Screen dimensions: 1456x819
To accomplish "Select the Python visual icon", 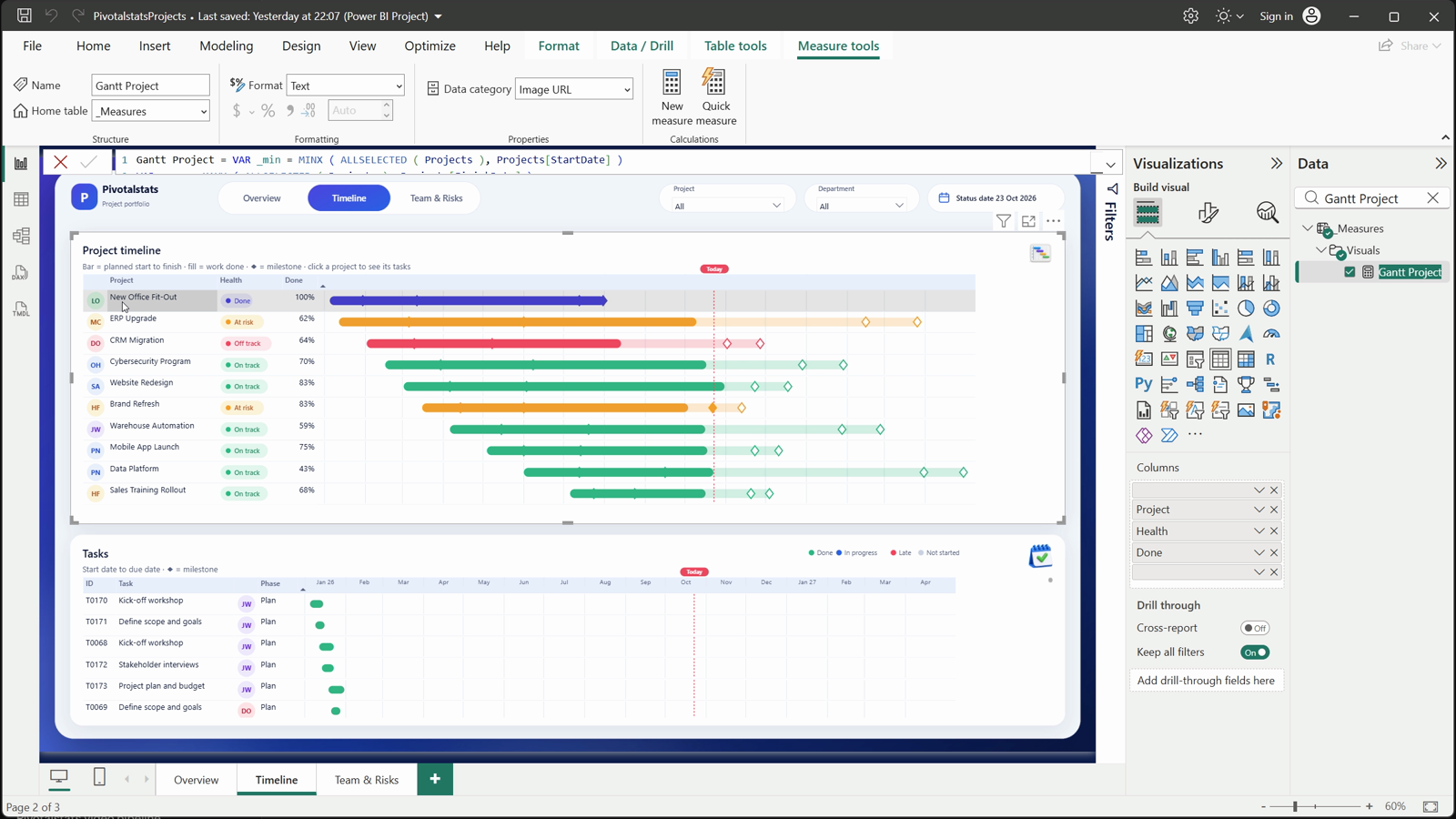I will [1144, 385].
